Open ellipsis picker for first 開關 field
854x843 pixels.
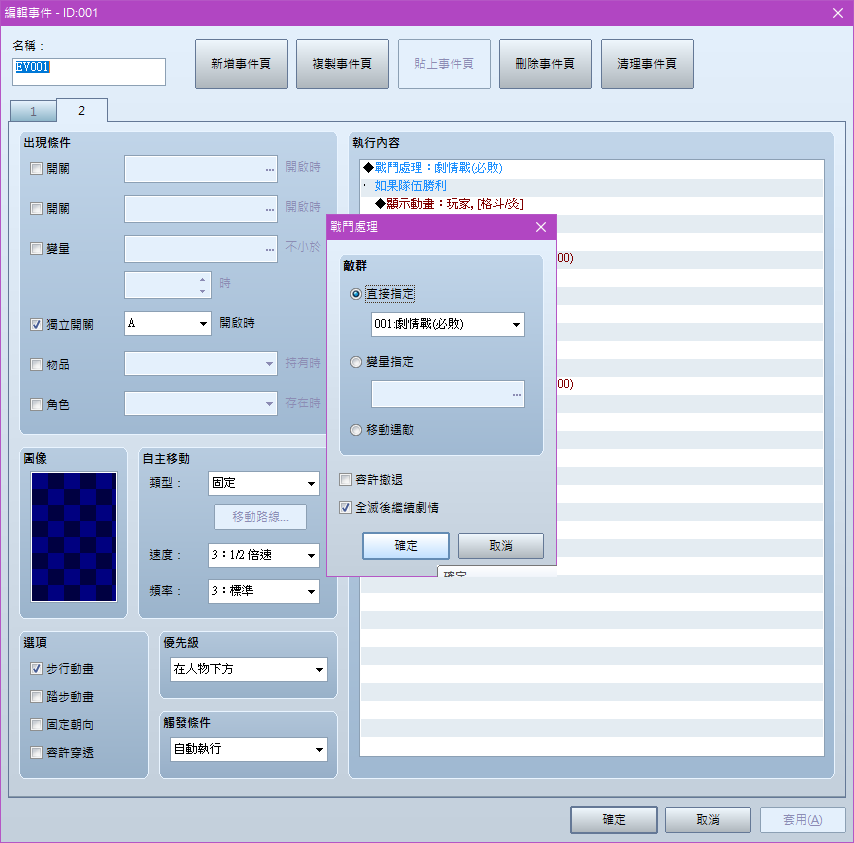coord(270,169)
